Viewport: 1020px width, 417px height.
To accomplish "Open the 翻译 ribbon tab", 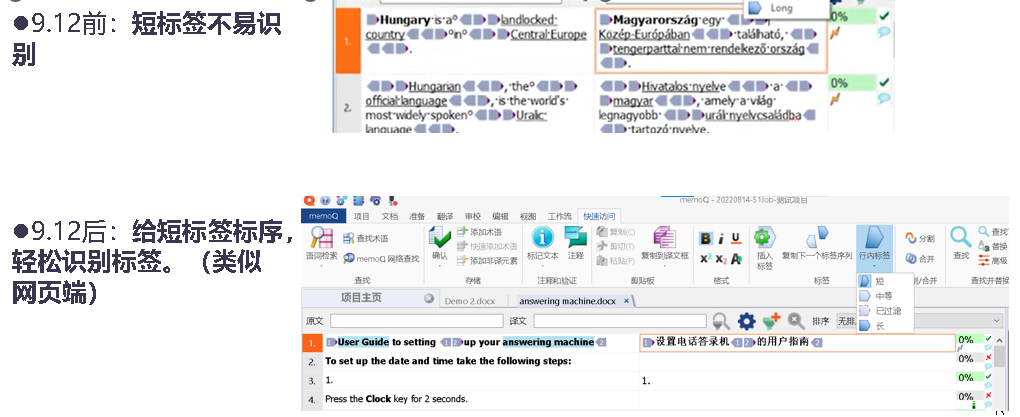I will click(445, 216).
